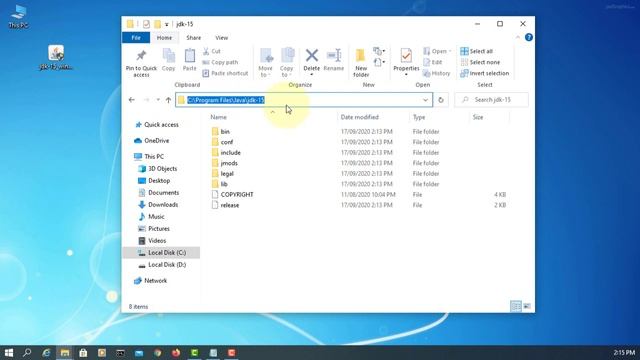The height and width of the screenshot is (360, 640).
Task: Open Microsoft Store from the taskbar
Action: coord(83,353)
